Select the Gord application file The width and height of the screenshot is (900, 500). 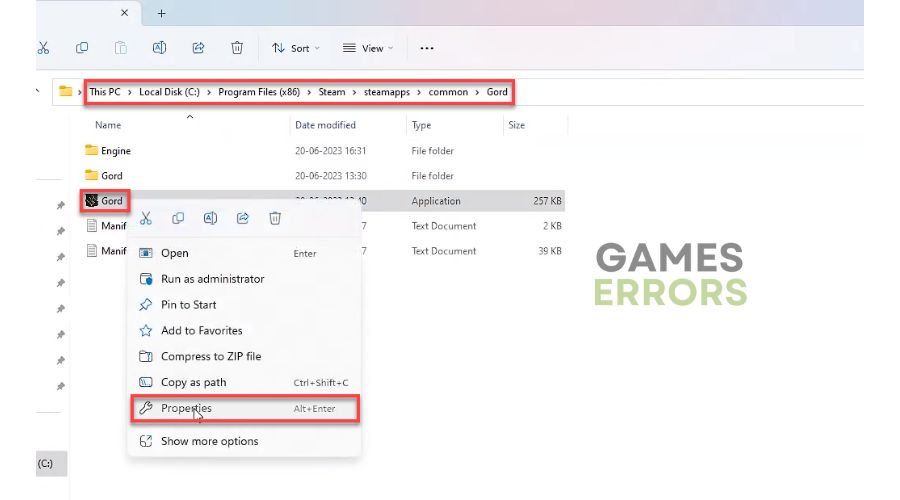[112, 201]
